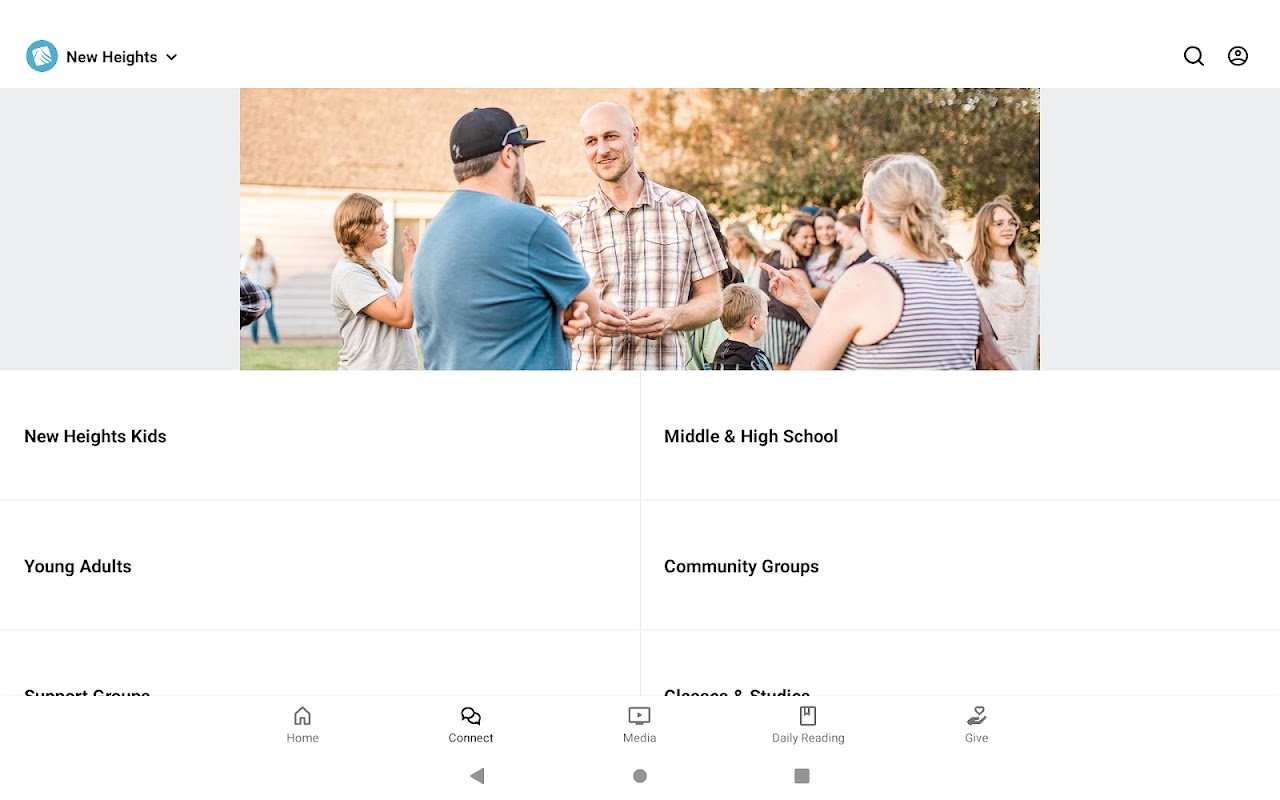Open the Daily Reading book icon
Viewport: 1280px width, 800px height.
[808, 716]
